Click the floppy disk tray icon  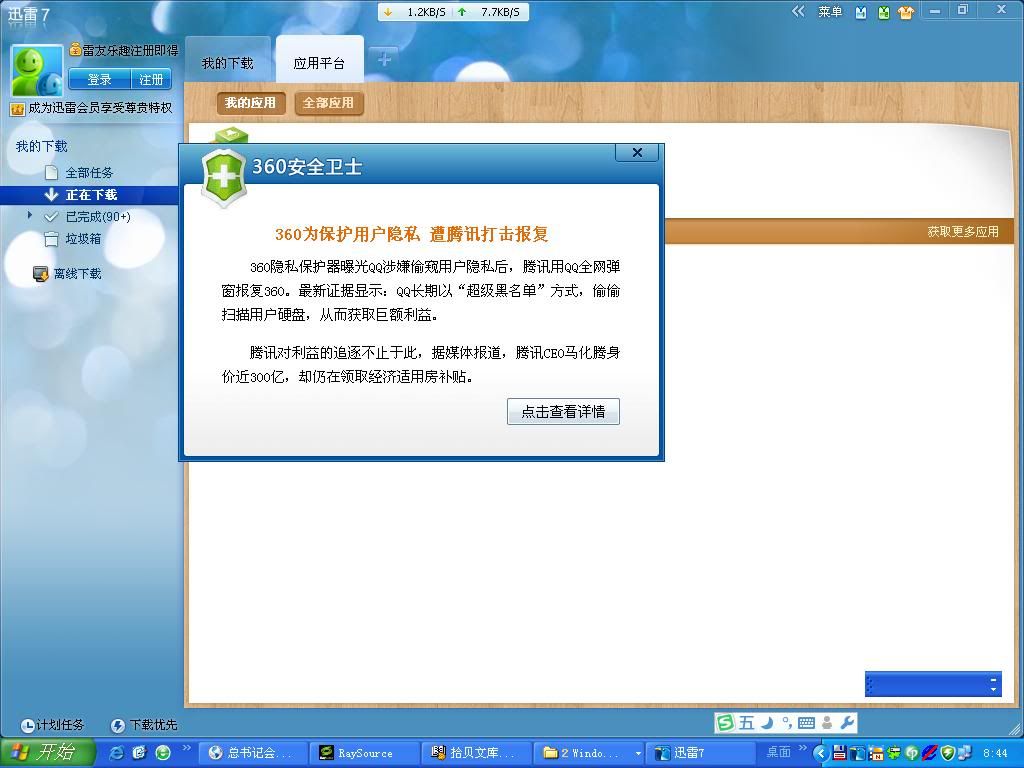point(840,753)
